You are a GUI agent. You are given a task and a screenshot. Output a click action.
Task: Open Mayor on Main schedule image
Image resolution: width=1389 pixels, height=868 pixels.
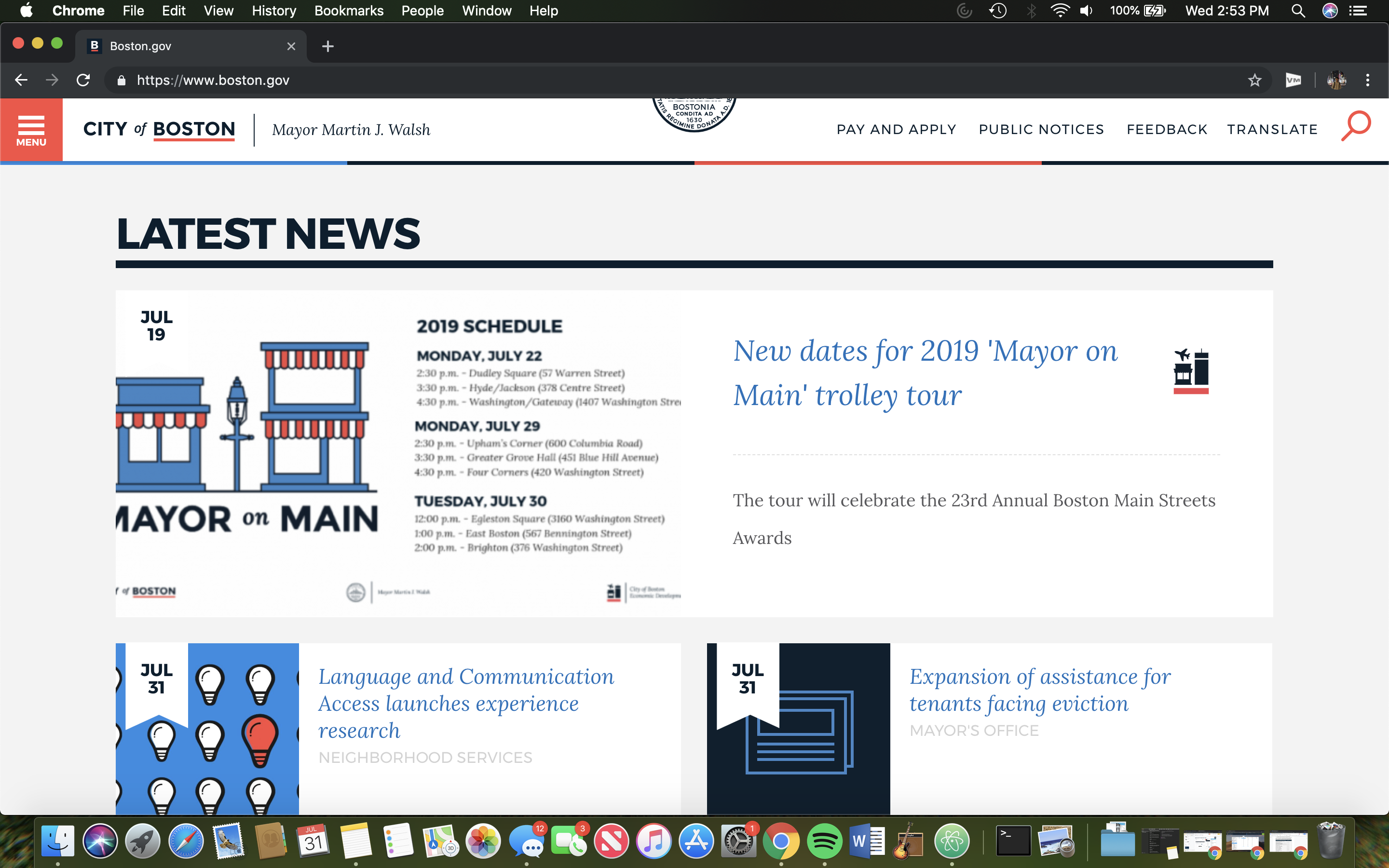[x=398, y=453]
